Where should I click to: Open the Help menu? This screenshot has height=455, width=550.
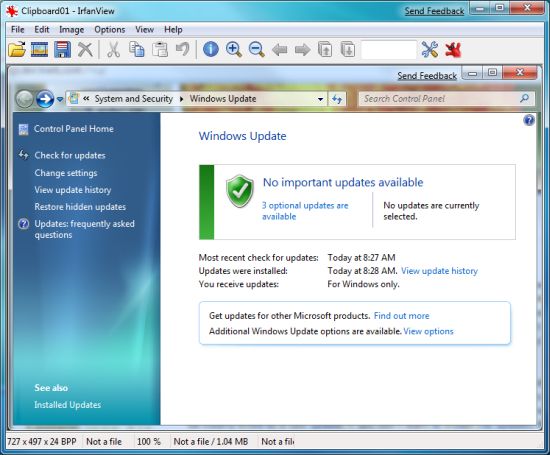tap(173, 29)
